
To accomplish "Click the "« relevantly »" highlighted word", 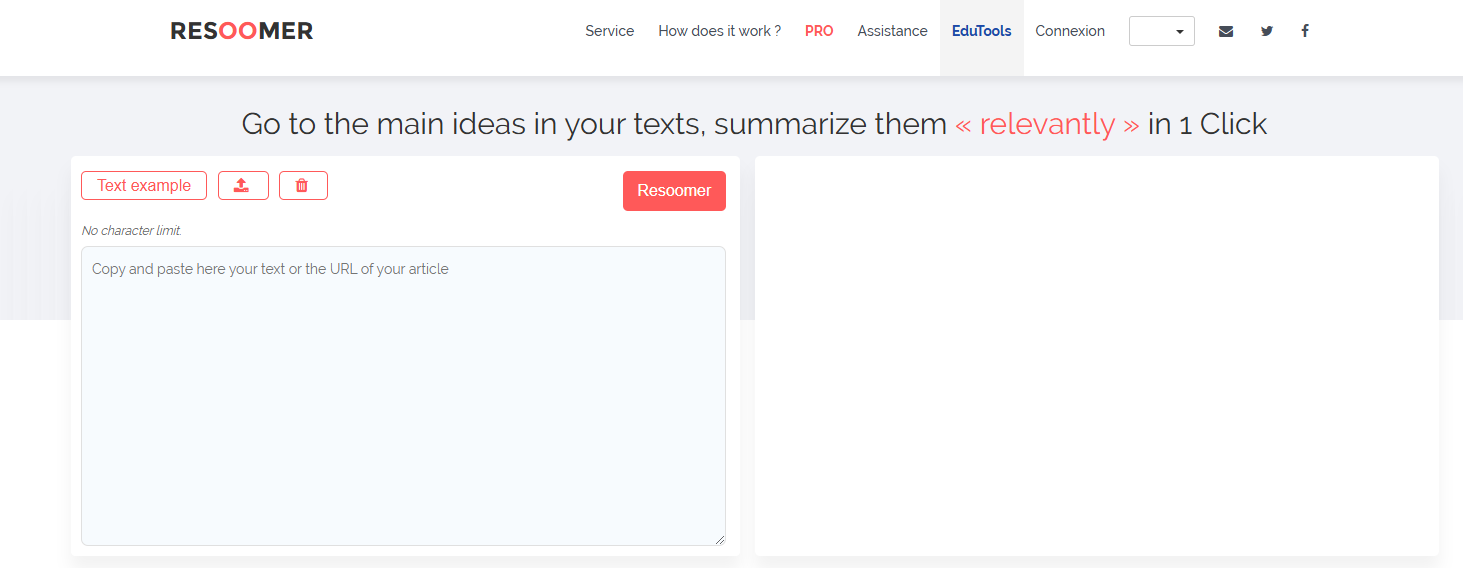I will click(x=1047, y=124).
